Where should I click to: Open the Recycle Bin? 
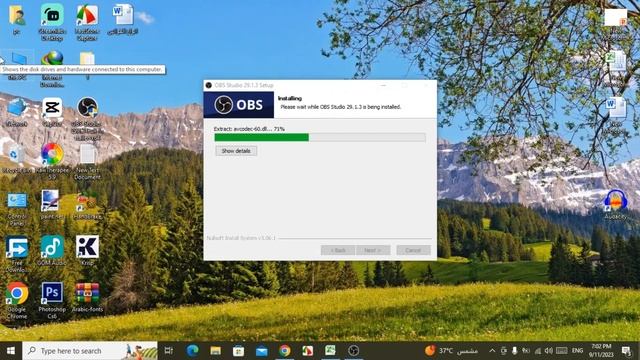click(17, 159)
